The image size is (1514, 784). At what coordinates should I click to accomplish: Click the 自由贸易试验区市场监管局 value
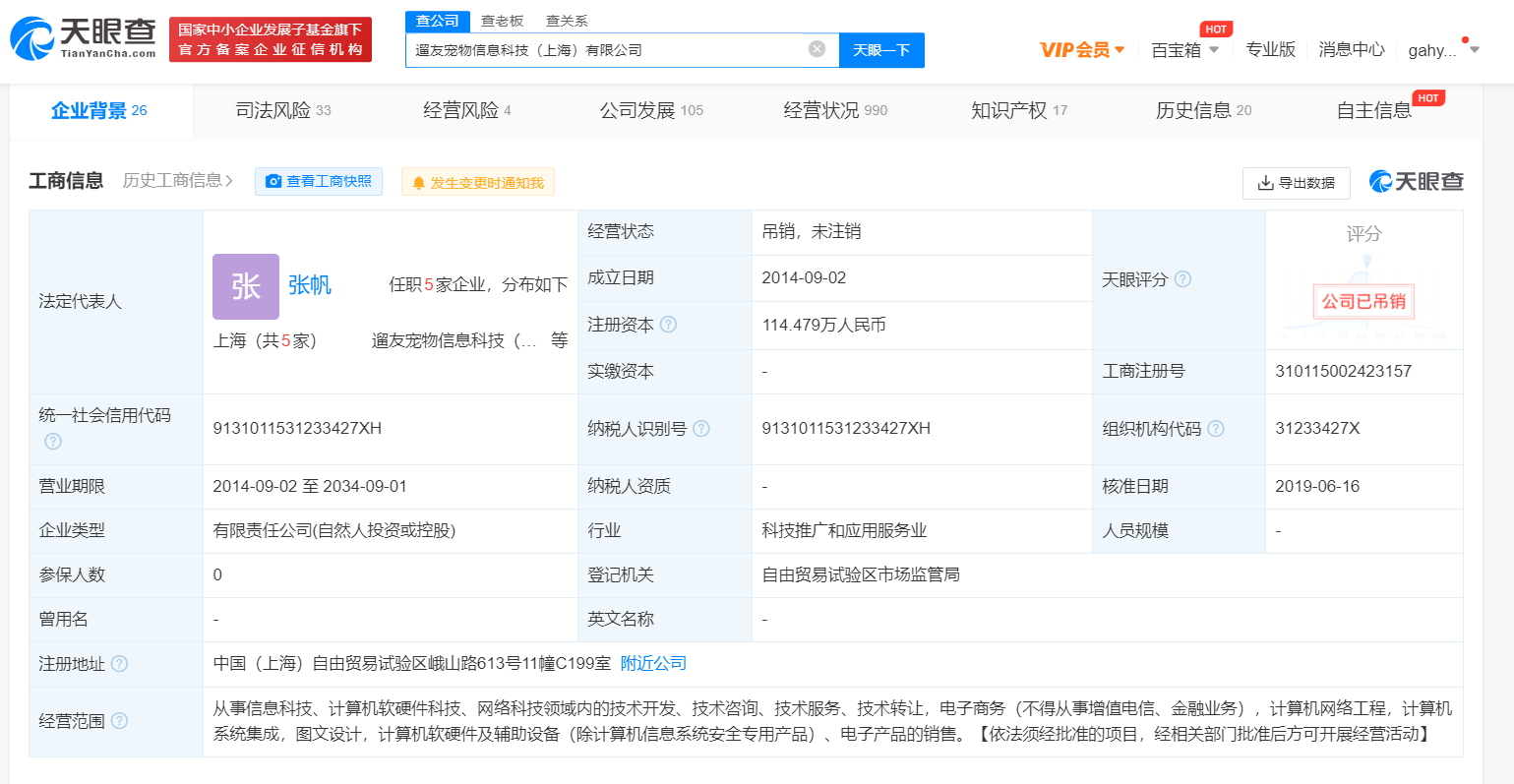click(861, 575)
